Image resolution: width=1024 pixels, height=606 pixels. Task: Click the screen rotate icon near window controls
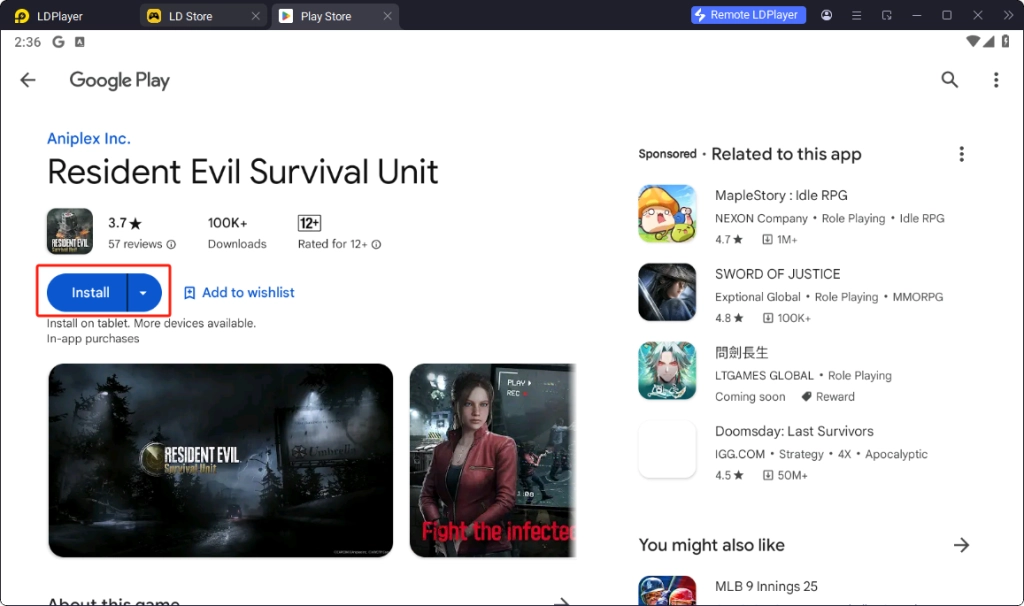tap(886, 15)
